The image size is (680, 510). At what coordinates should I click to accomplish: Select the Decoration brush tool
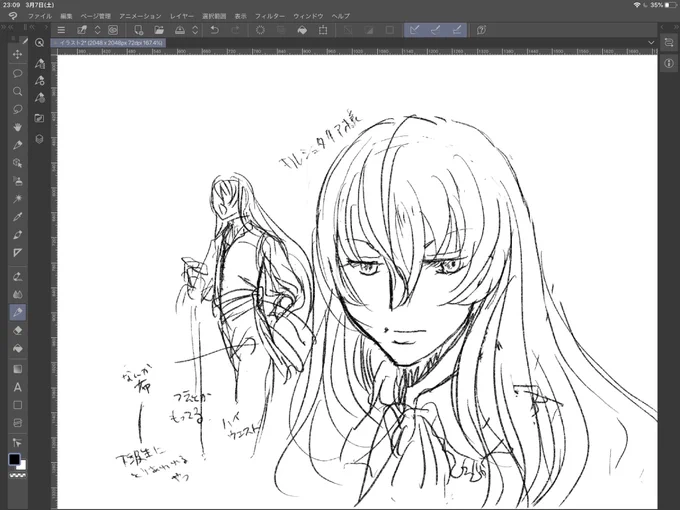pyautogui.click(x=17, y=276)
